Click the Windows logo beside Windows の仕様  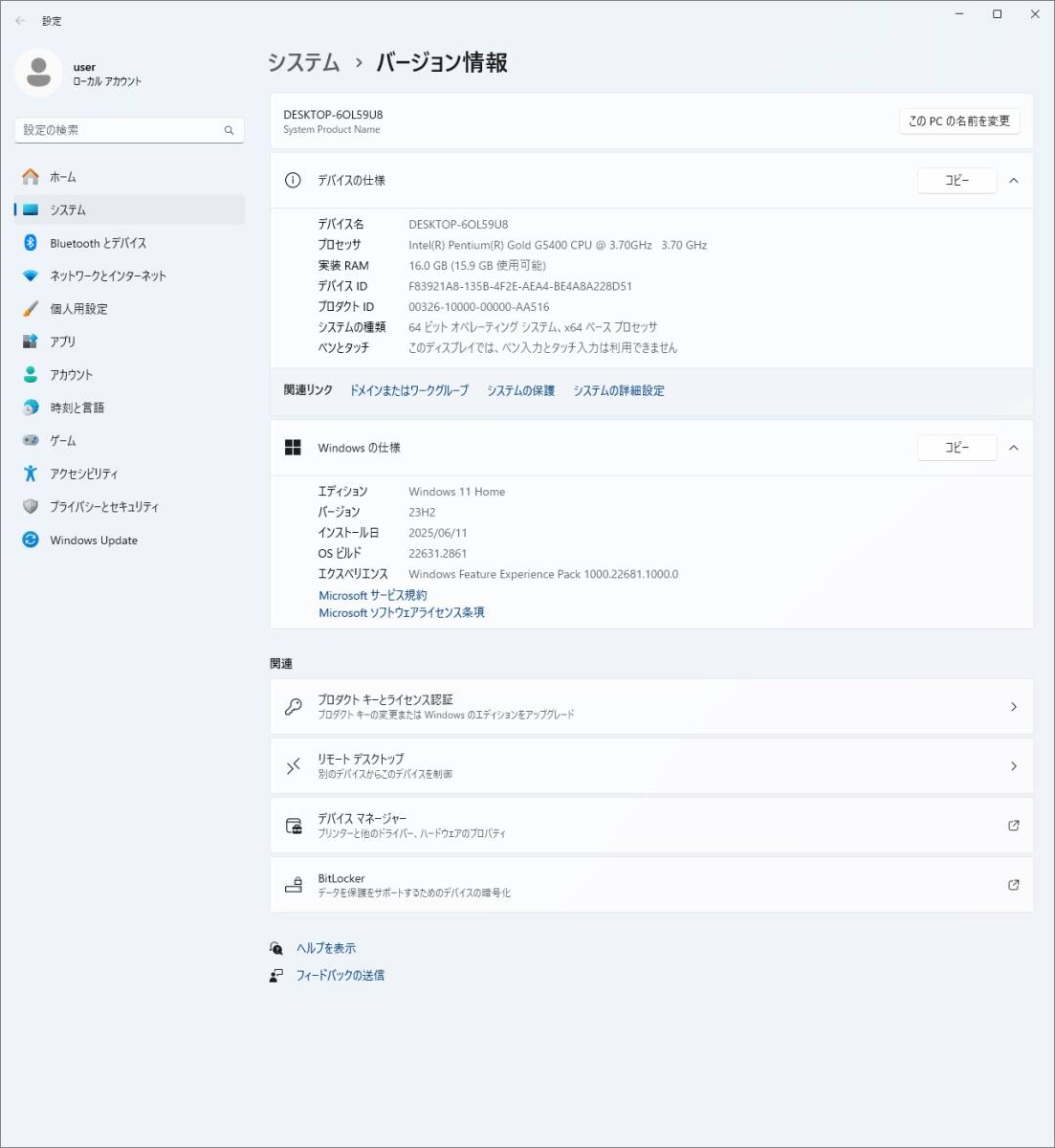(x=294, y=448)
